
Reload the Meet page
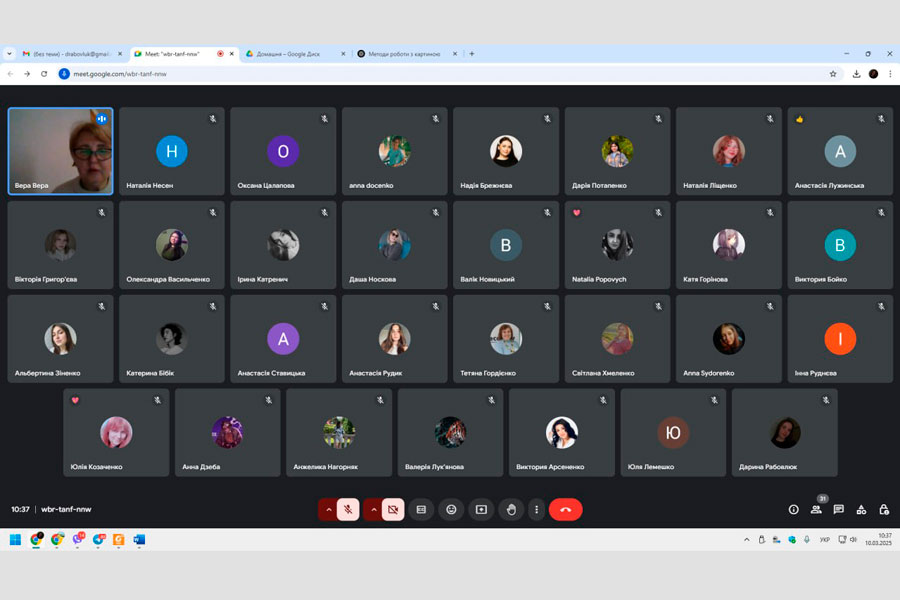click(44, 73)
